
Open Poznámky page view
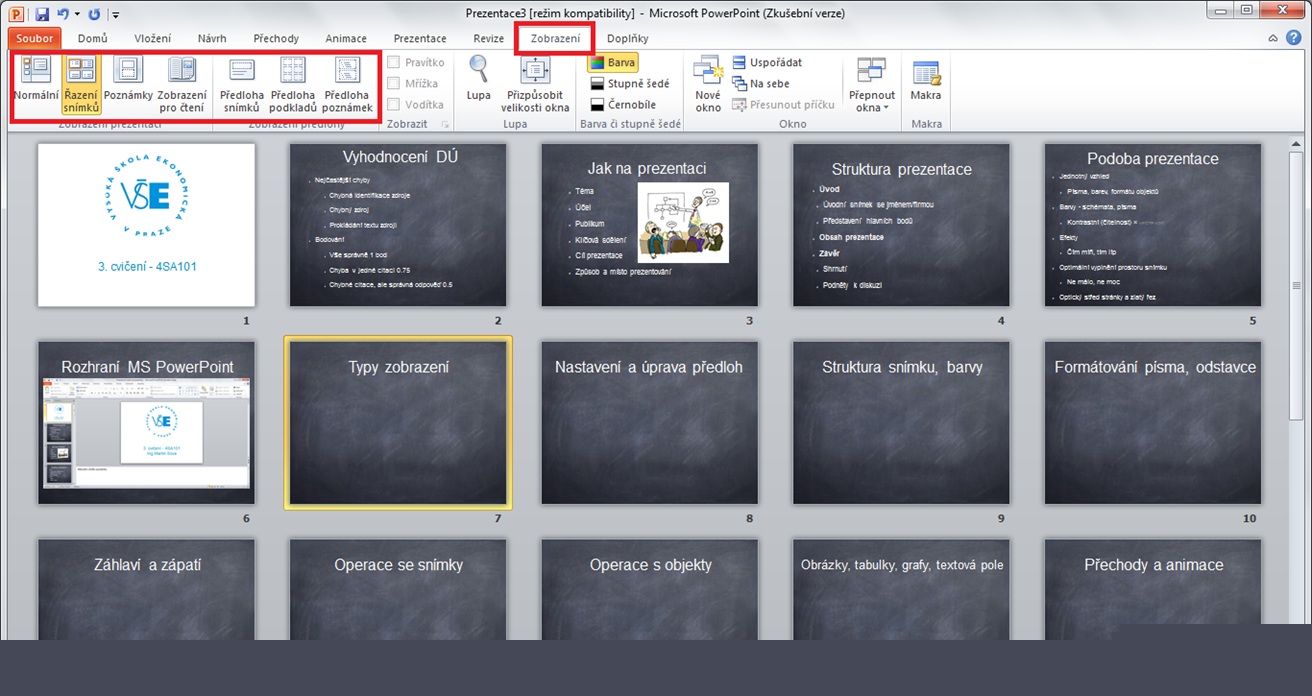tap(128, 83)
